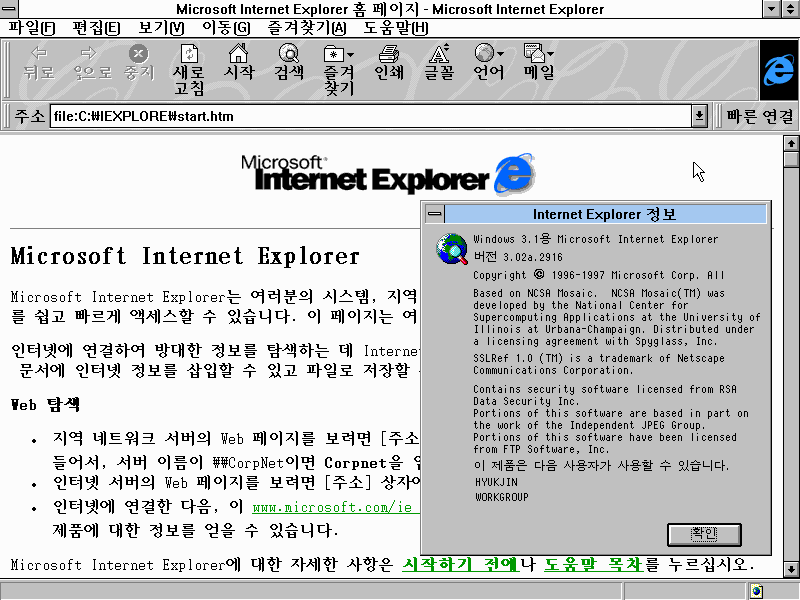Expand the Language button dropdown arrow
This screenshot has width=800, height=600.
[x=500, y=54]
